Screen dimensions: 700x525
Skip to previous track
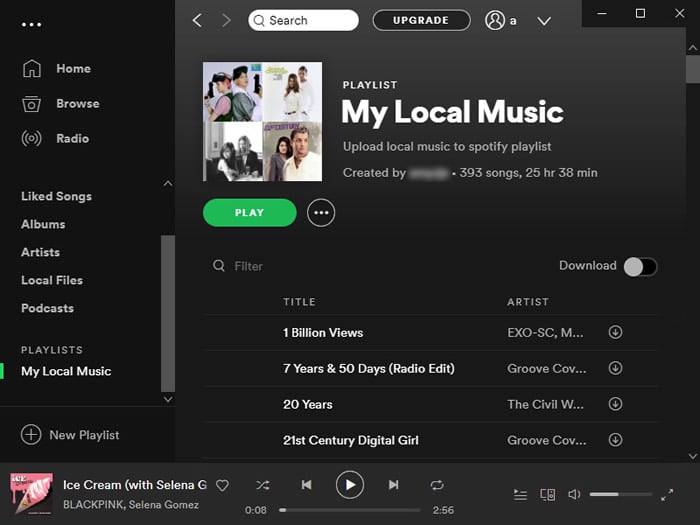pos(306,485)
